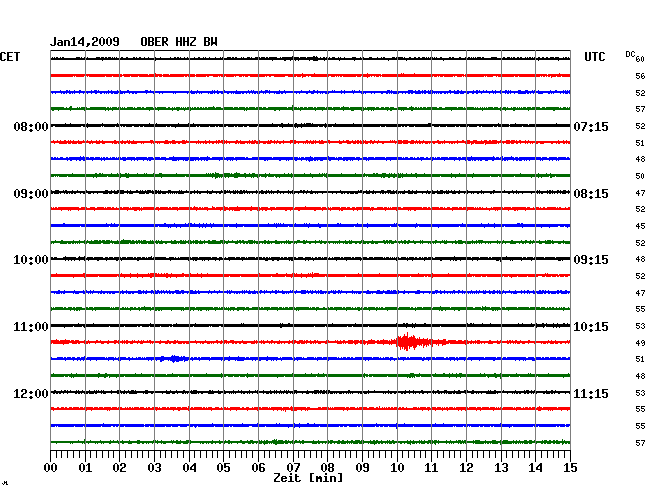
Task: Click the UTC timezone label
Action: pyautogui.click(x=594, y=57)
